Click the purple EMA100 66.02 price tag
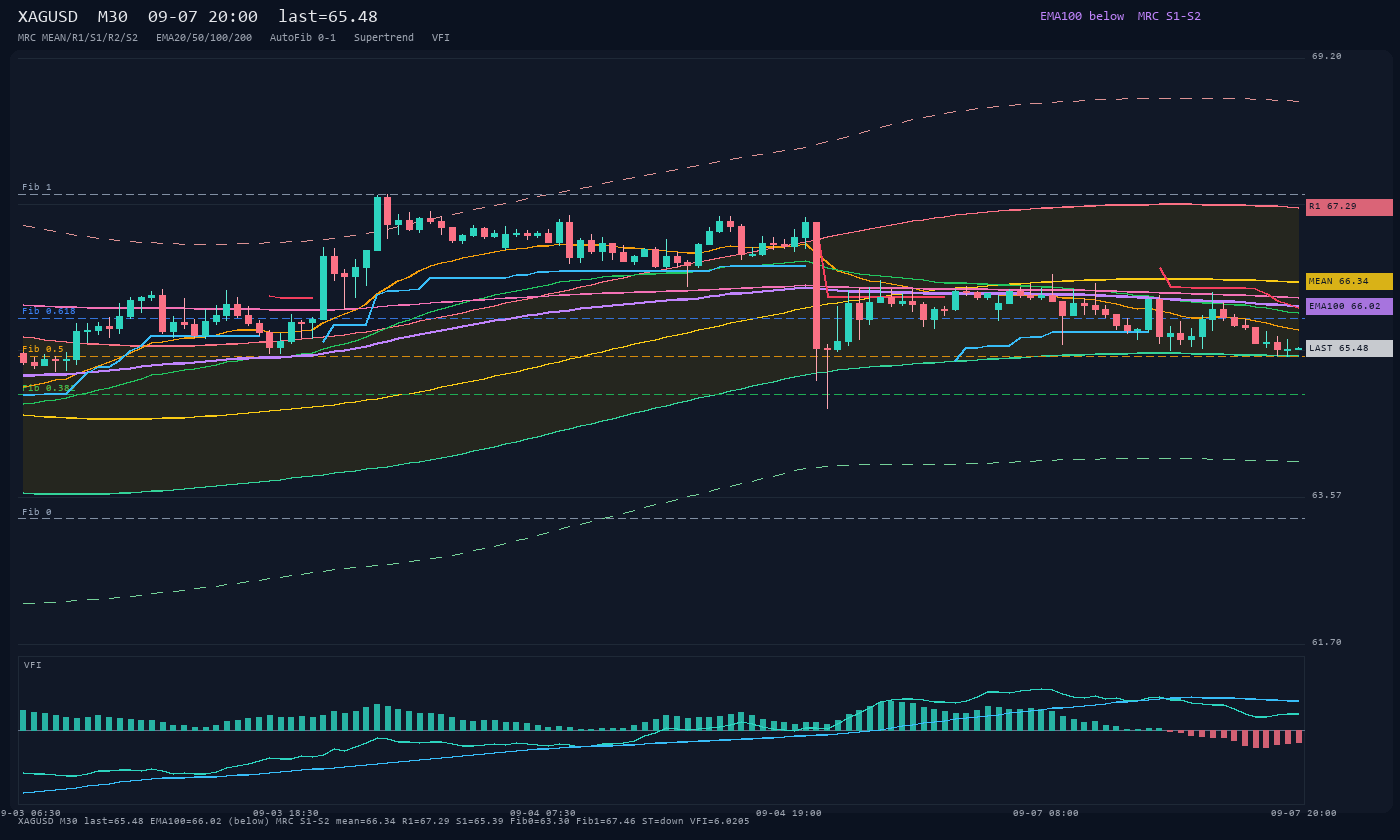The width and height of the screenshot is (1400, 840). 1349,307
